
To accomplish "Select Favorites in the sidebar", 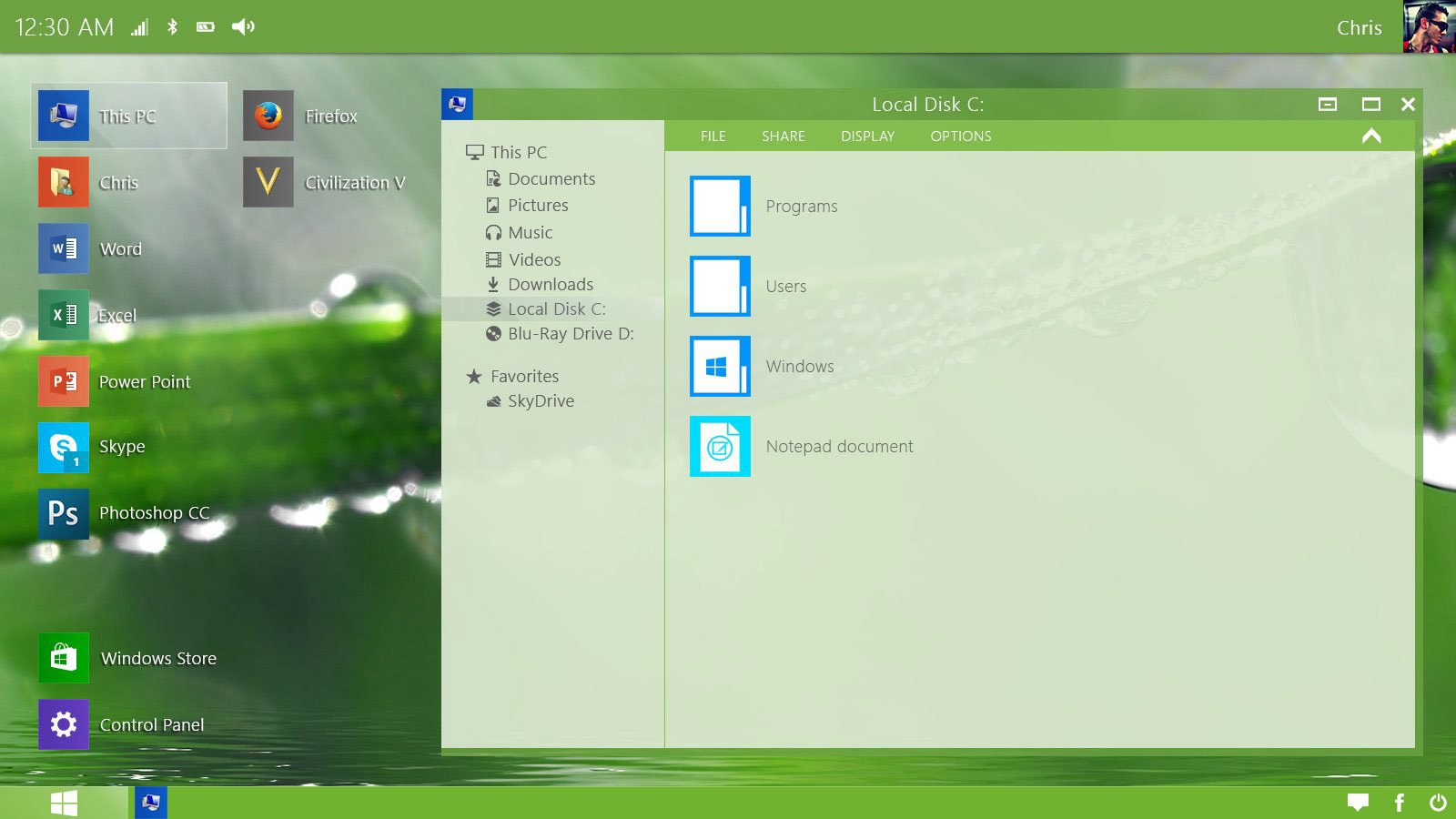I will (512, 376).
